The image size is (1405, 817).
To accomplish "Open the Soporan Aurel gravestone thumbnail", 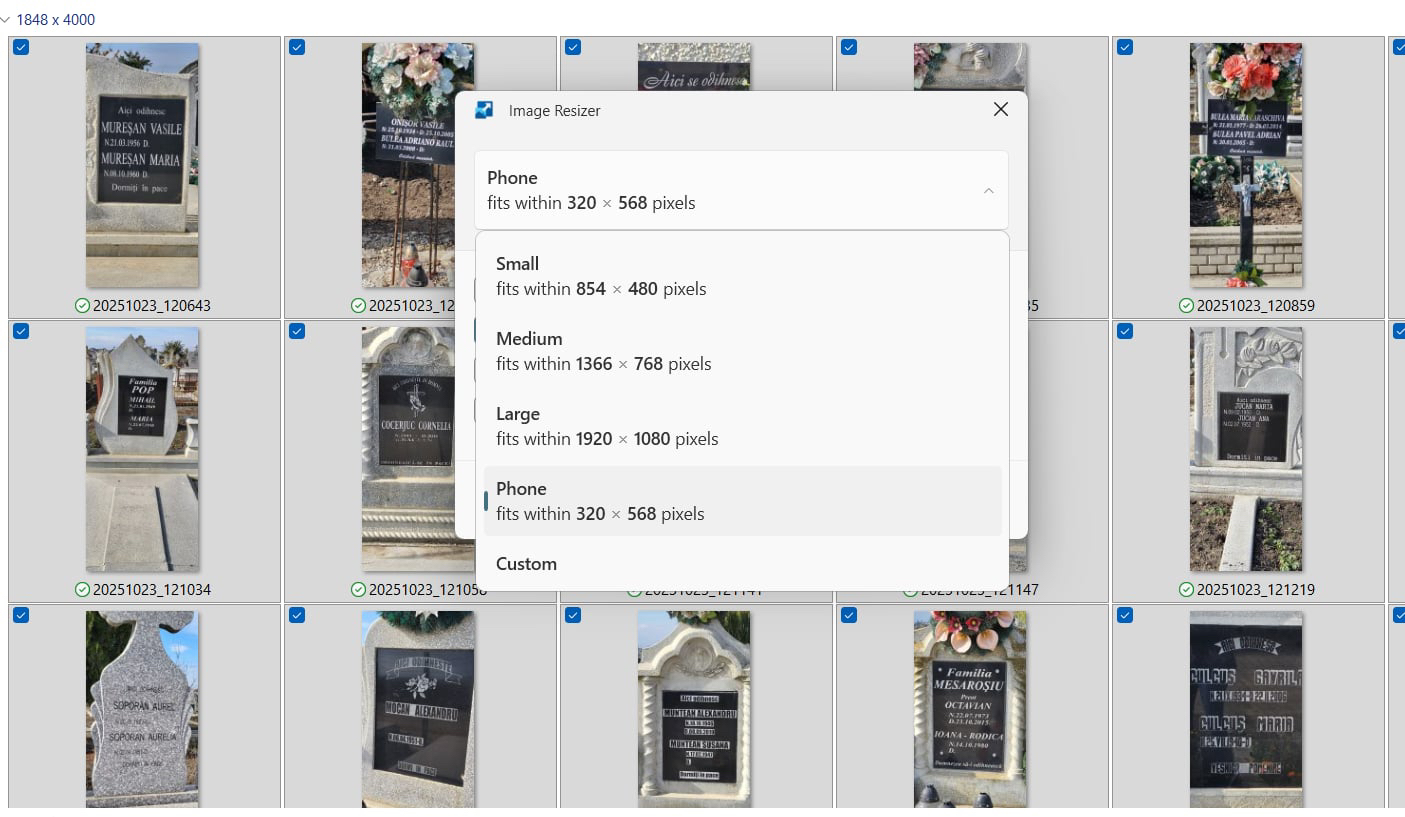I will click(142, 708).
